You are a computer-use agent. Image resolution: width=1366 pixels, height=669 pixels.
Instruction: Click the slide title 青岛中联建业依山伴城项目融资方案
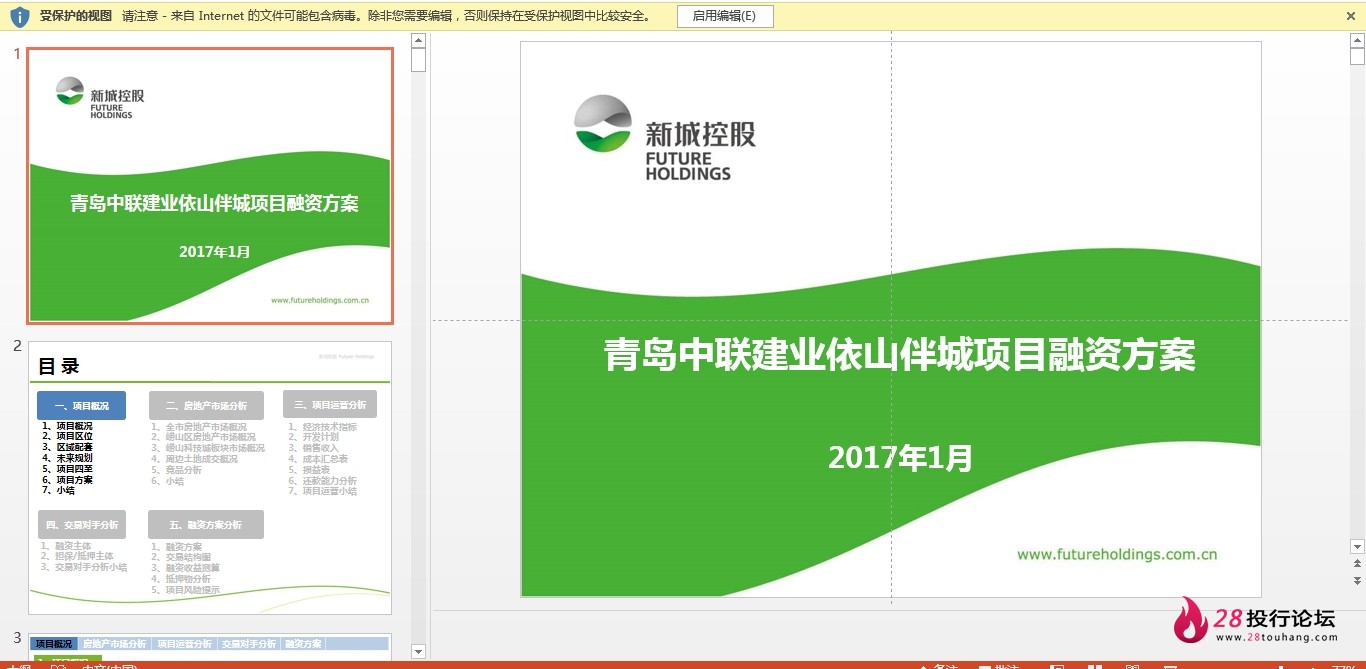click(900, 355)
